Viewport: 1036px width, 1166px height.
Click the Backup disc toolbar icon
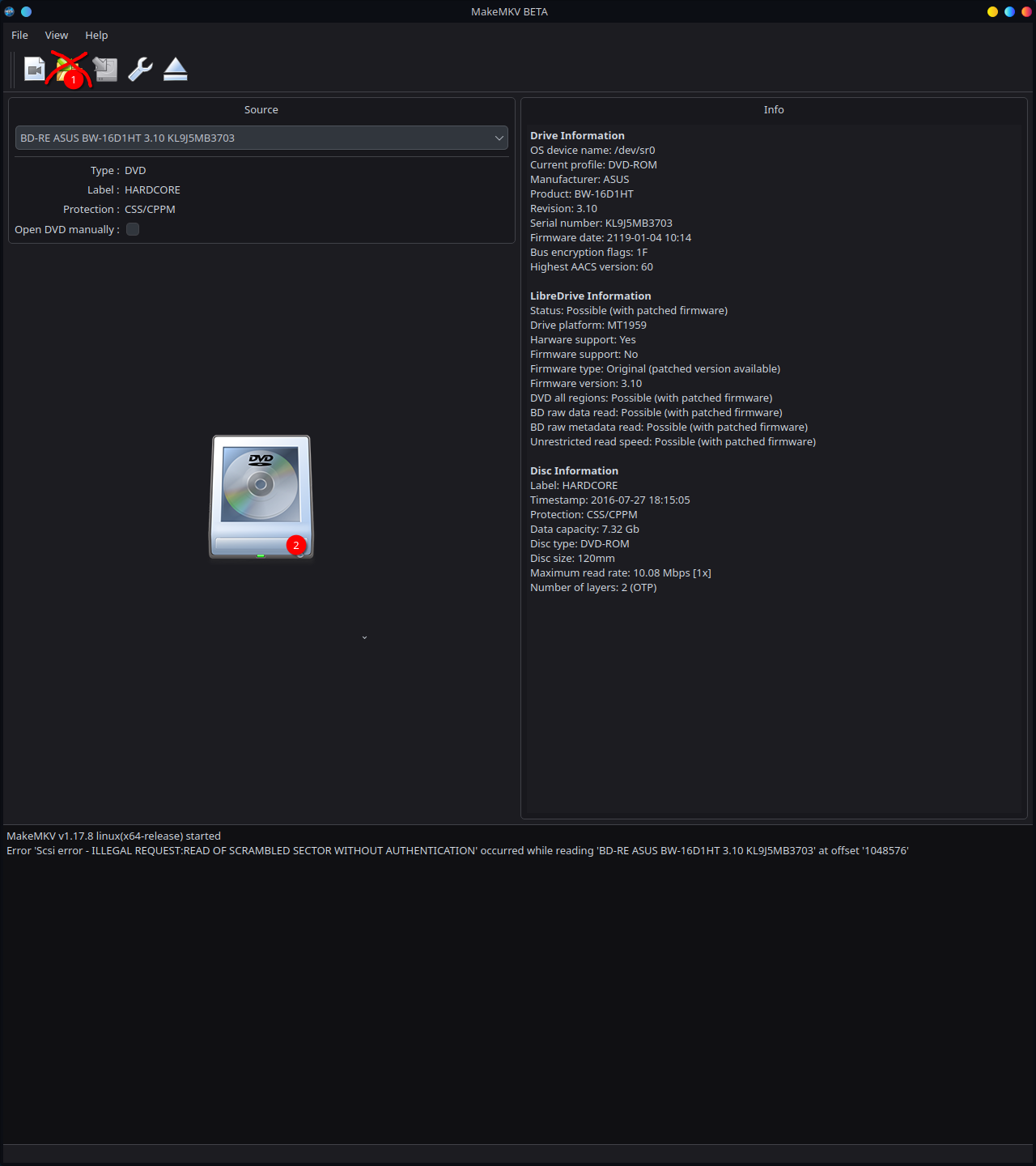point(105,70)
